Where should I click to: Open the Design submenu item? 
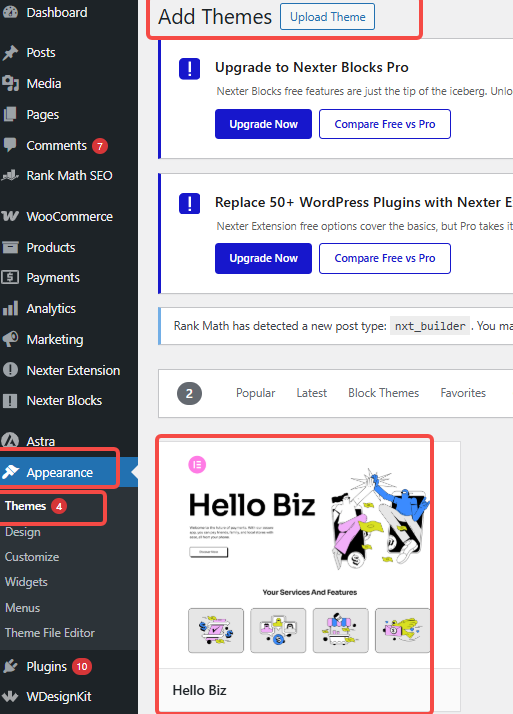(x=23, y=532)
